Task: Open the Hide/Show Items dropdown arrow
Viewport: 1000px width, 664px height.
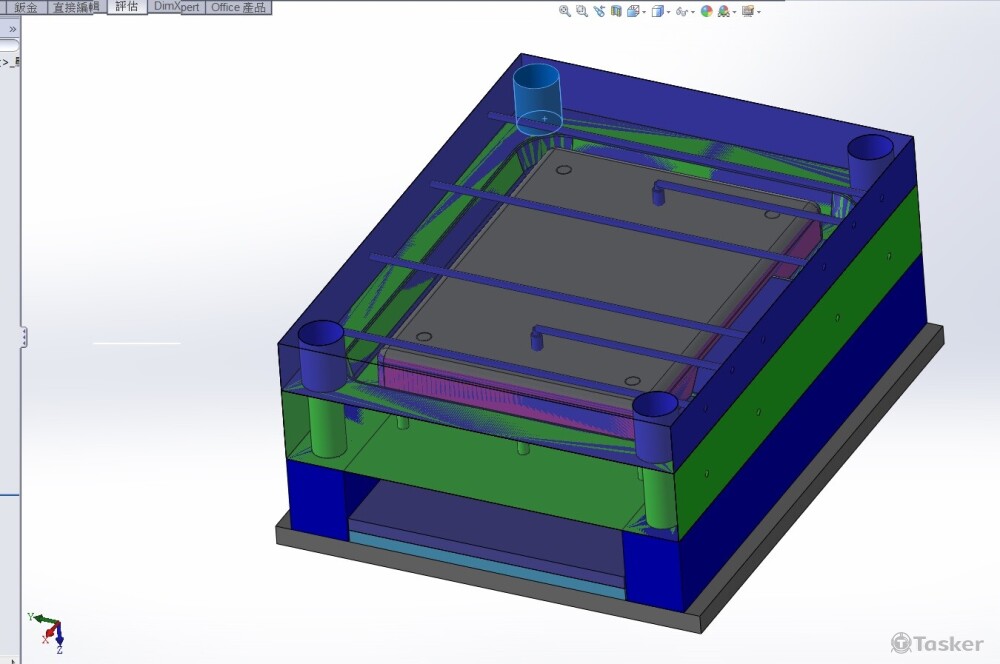Action: (693, 12)
